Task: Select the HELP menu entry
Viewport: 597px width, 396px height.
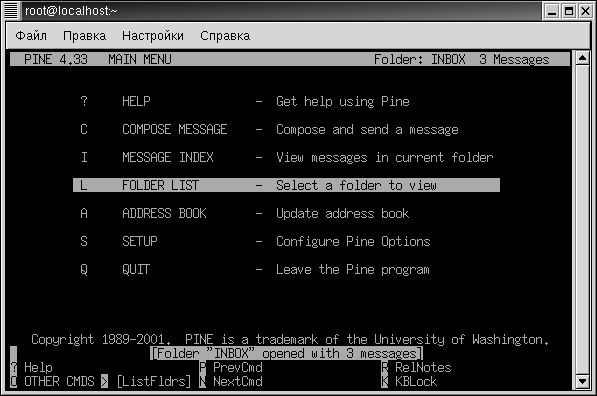Action: tap(245, 101)
